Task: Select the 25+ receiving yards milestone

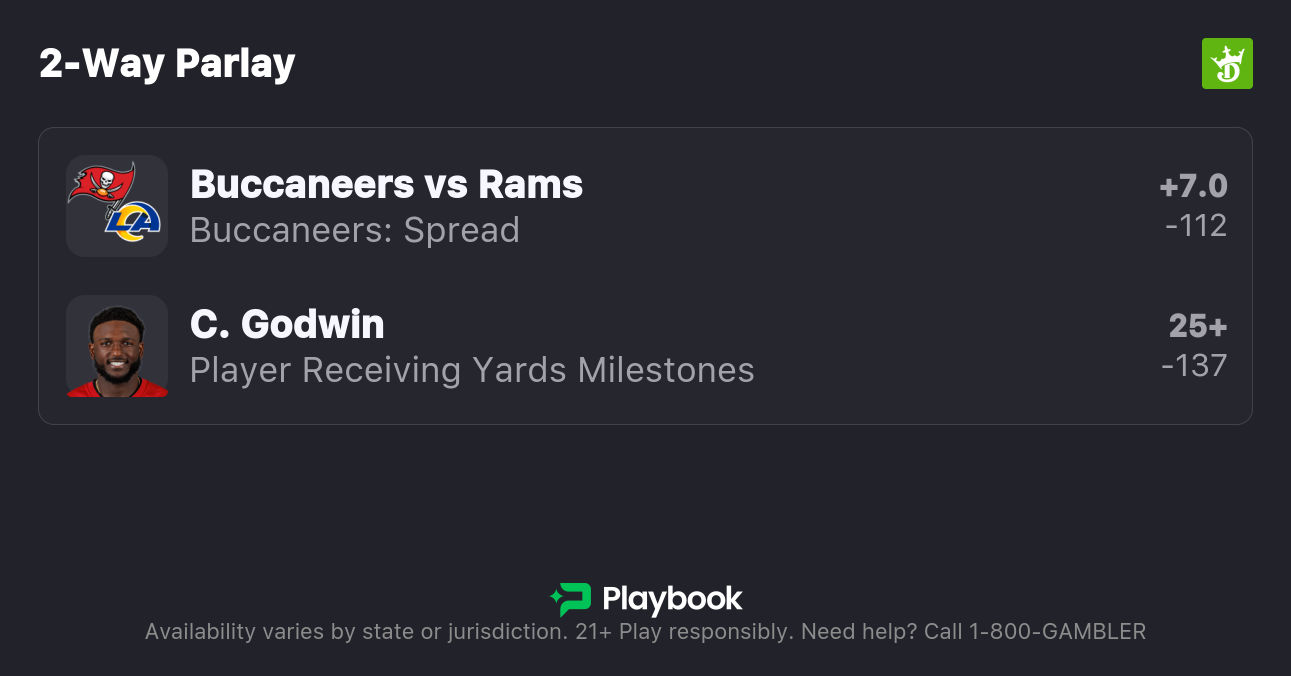Action: (1198, 326)
